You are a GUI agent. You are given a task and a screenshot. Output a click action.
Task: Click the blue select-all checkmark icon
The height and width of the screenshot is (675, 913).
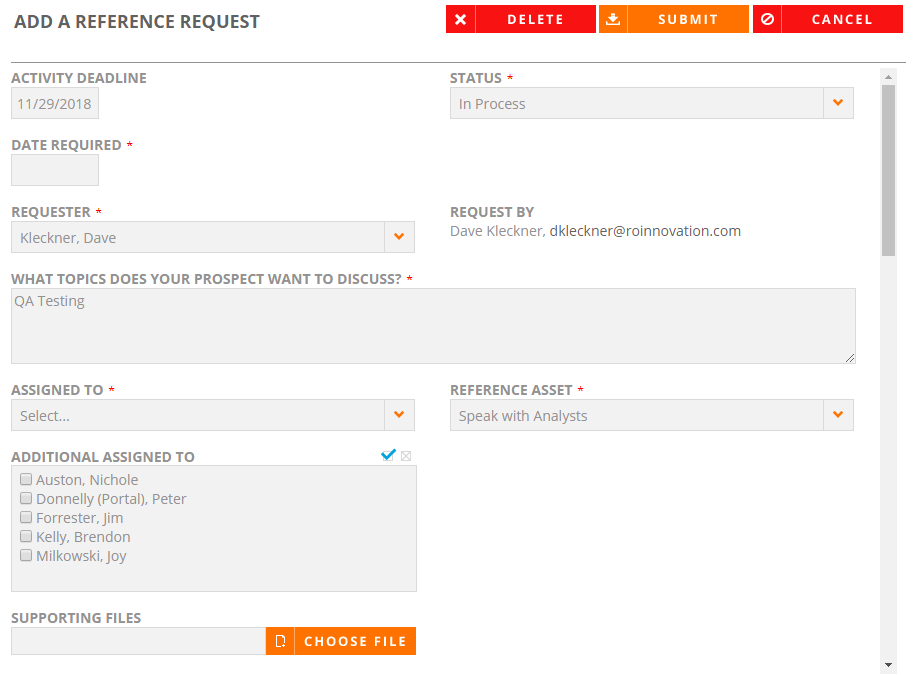point(388,455)
